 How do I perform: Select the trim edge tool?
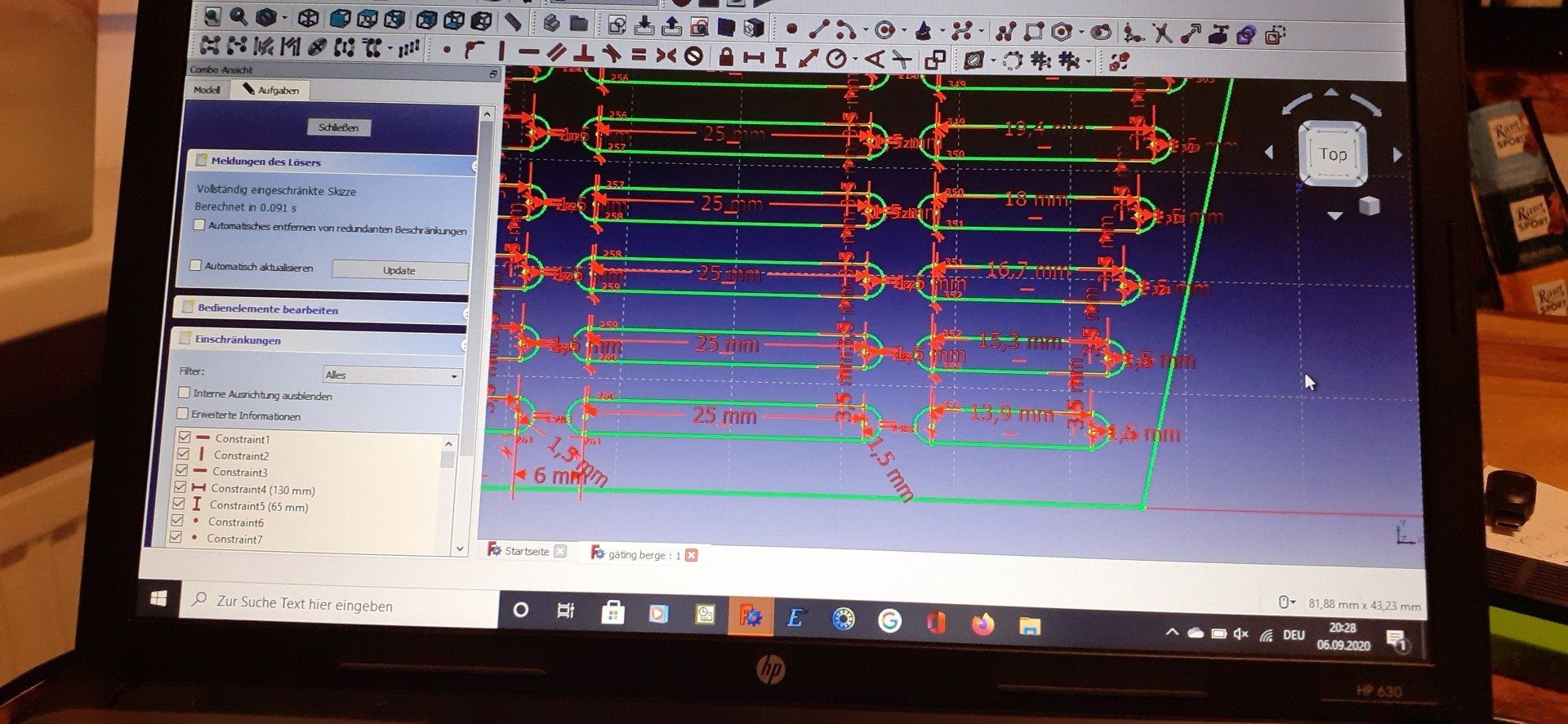pos(1162,33)
